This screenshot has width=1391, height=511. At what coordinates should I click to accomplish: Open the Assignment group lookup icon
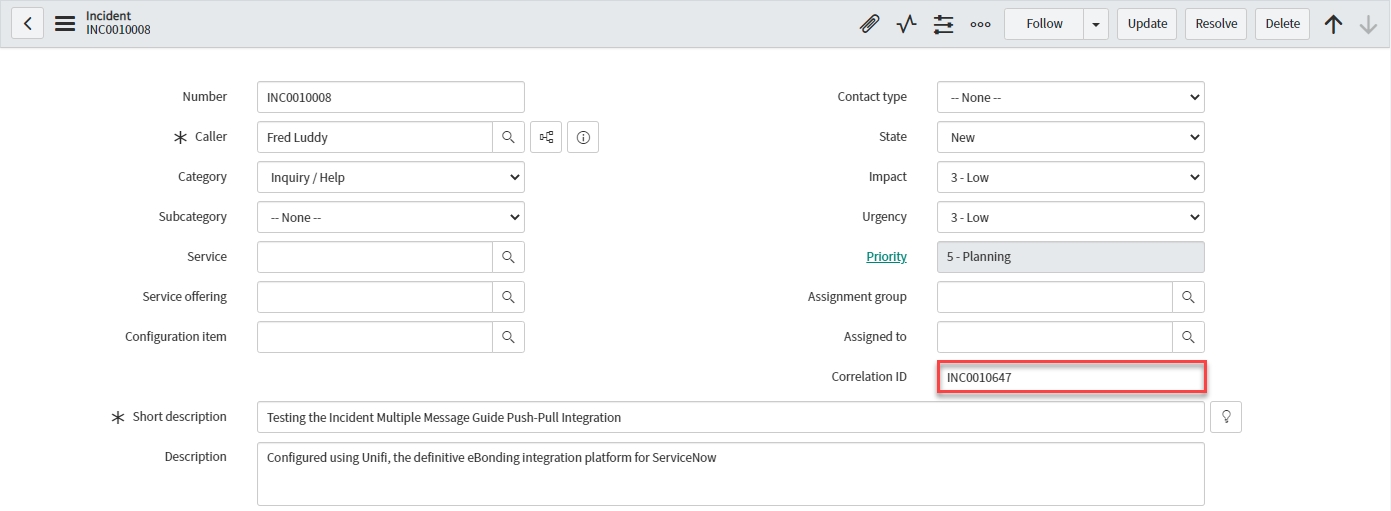[x=1188, y=297]
